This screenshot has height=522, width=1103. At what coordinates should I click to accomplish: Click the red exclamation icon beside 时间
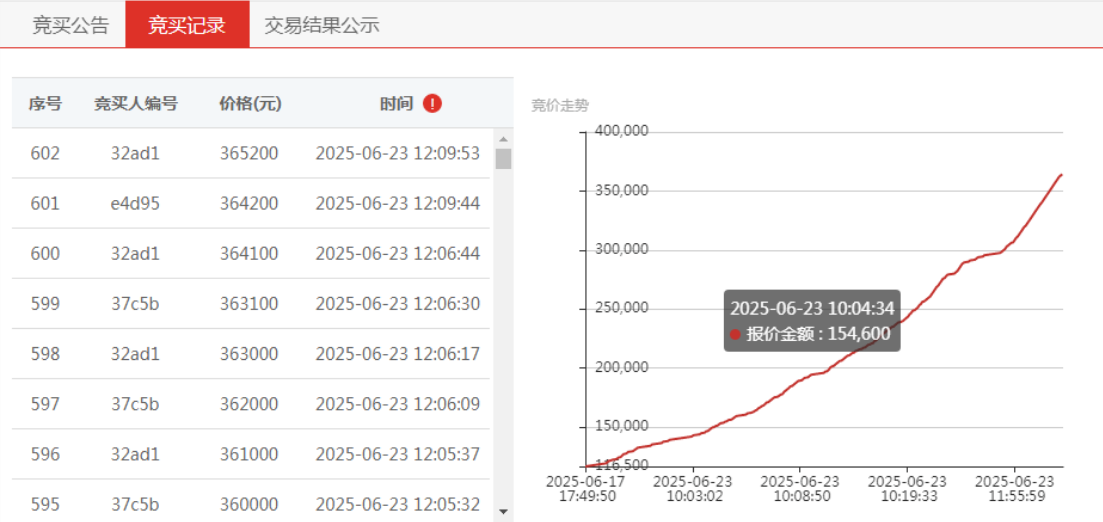click(432, 104)
